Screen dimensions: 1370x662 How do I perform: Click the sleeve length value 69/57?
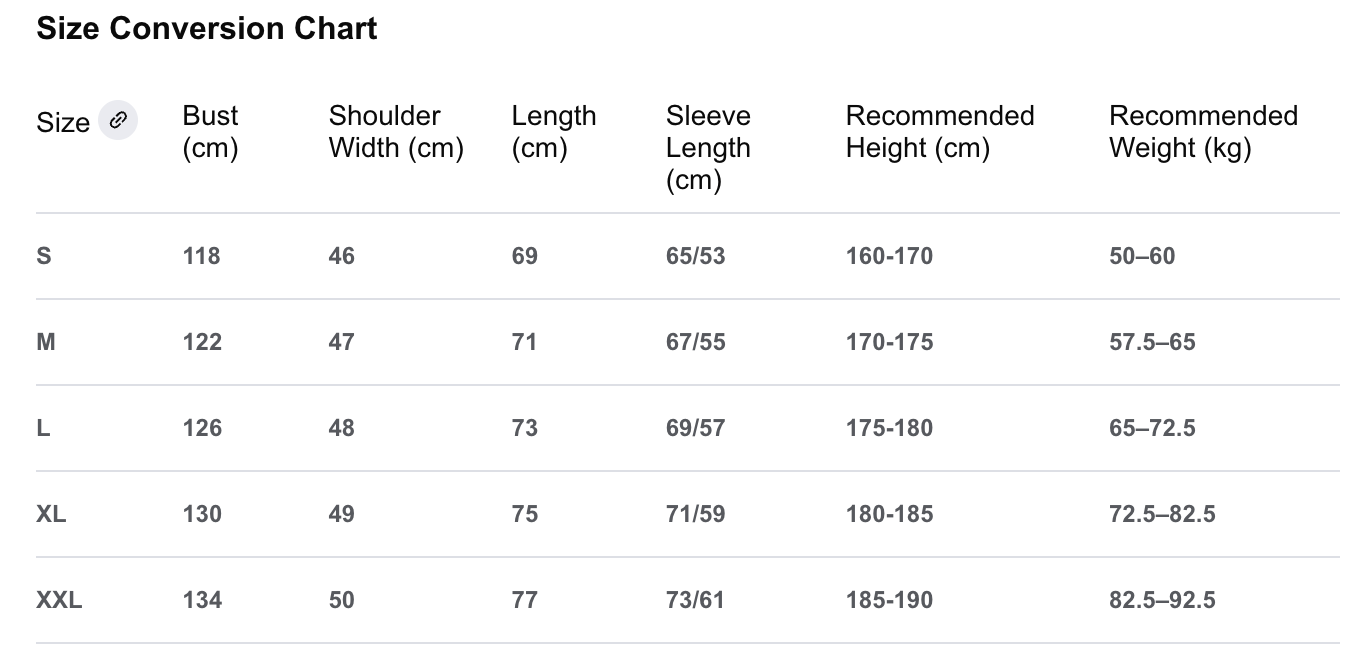click(x=695, y=428)
